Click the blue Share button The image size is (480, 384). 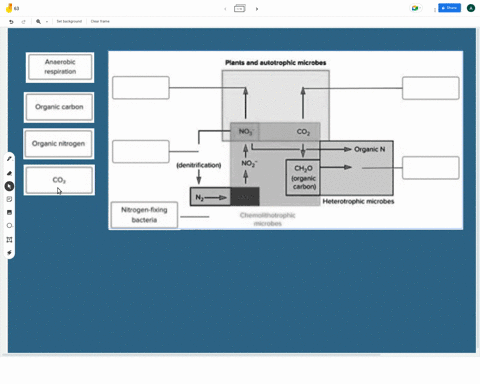tap(449, 8)
